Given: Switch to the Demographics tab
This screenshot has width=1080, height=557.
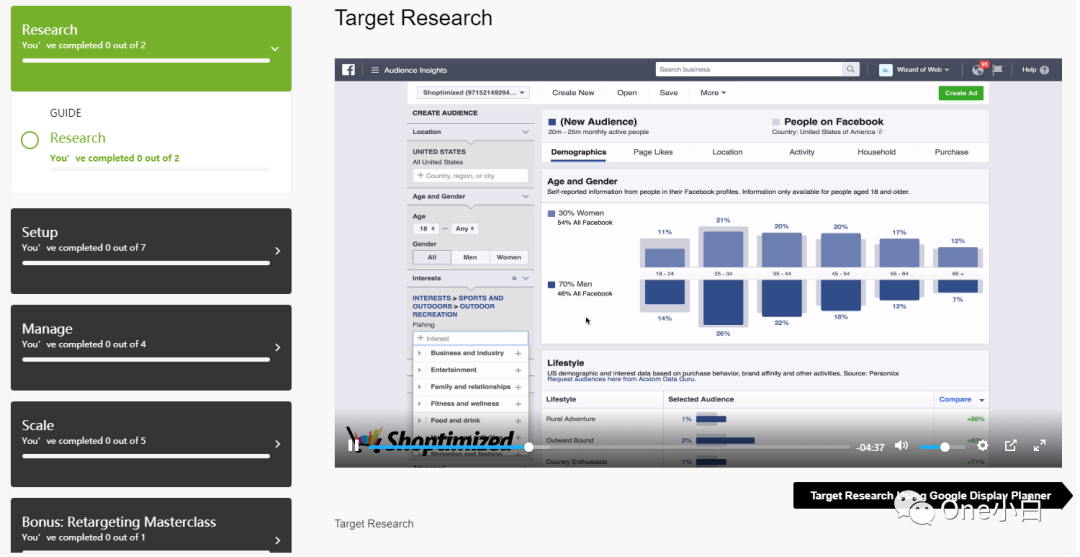Looking at the screenshot, I should pyautogui.click(x=579, y=152).
